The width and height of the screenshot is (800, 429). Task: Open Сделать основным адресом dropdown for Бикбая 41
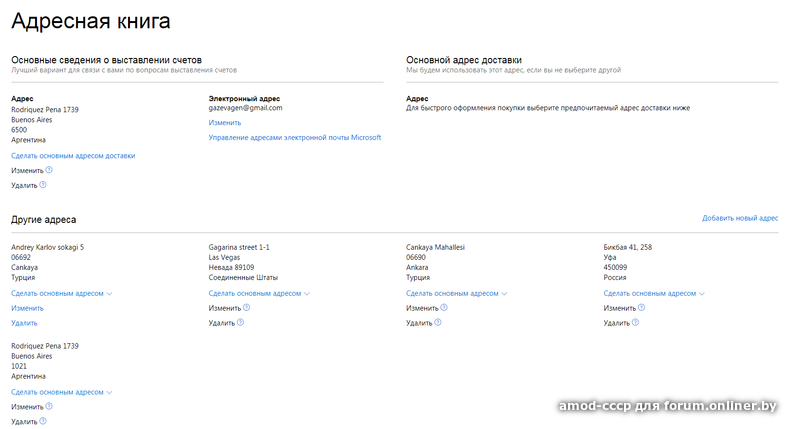tap(654, 294)
